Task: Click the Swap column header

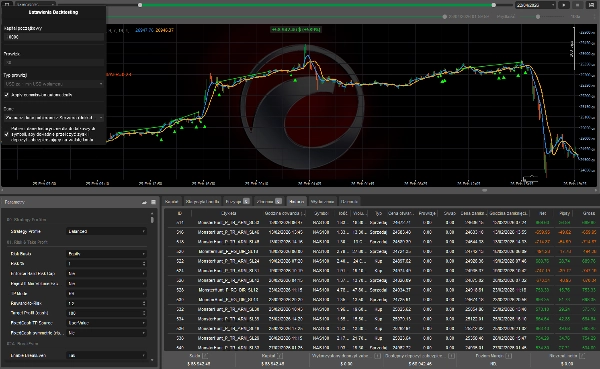Action: (x=450, y=213)
